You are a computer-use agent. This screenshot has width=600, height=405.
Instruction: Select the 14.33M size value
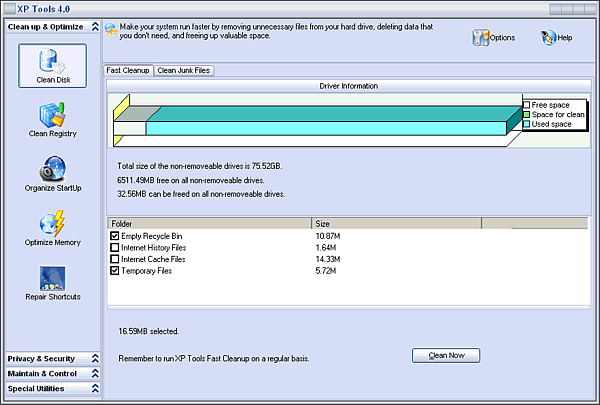[x=328, y=259]
